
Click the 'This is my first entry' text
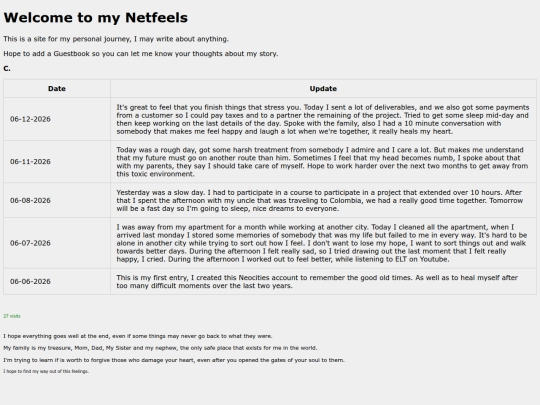(317, 281)
